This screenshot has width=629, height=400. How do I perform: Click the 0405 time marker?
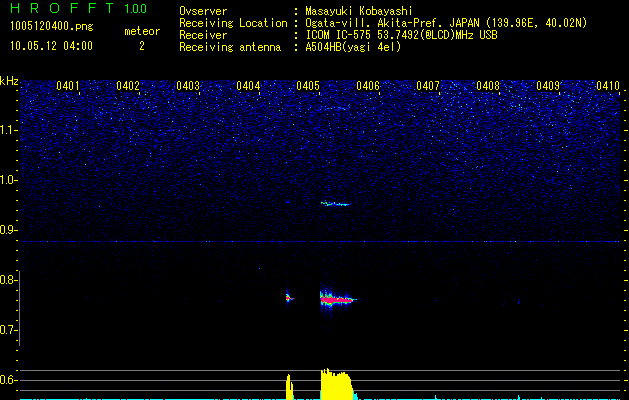coord(308,86)
